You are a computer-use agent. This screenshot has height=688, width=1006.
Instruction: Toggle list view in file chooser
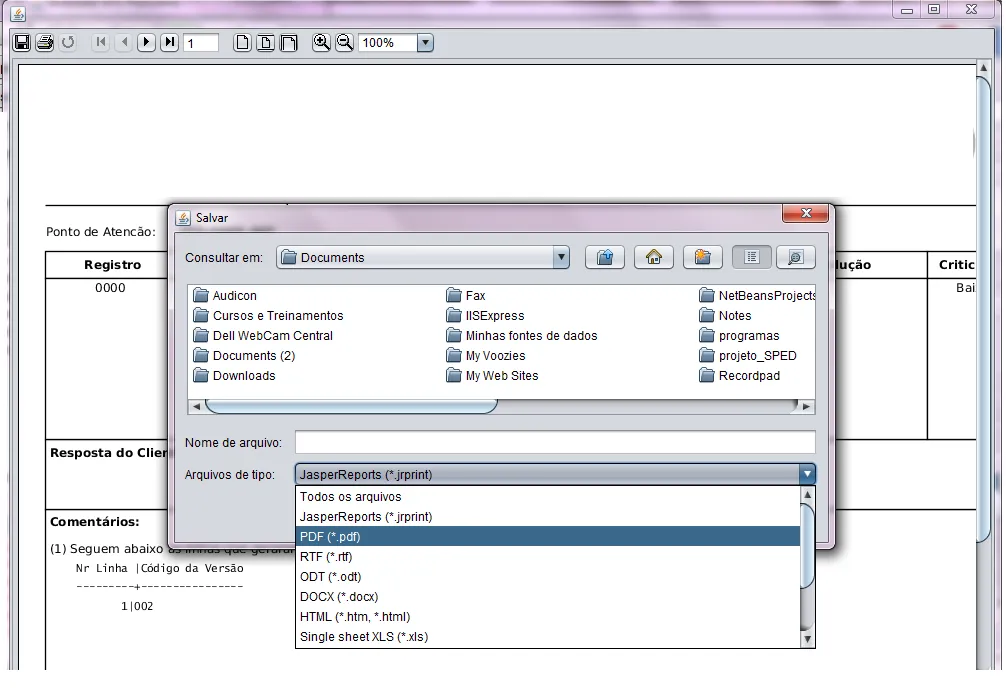point(752,257)
